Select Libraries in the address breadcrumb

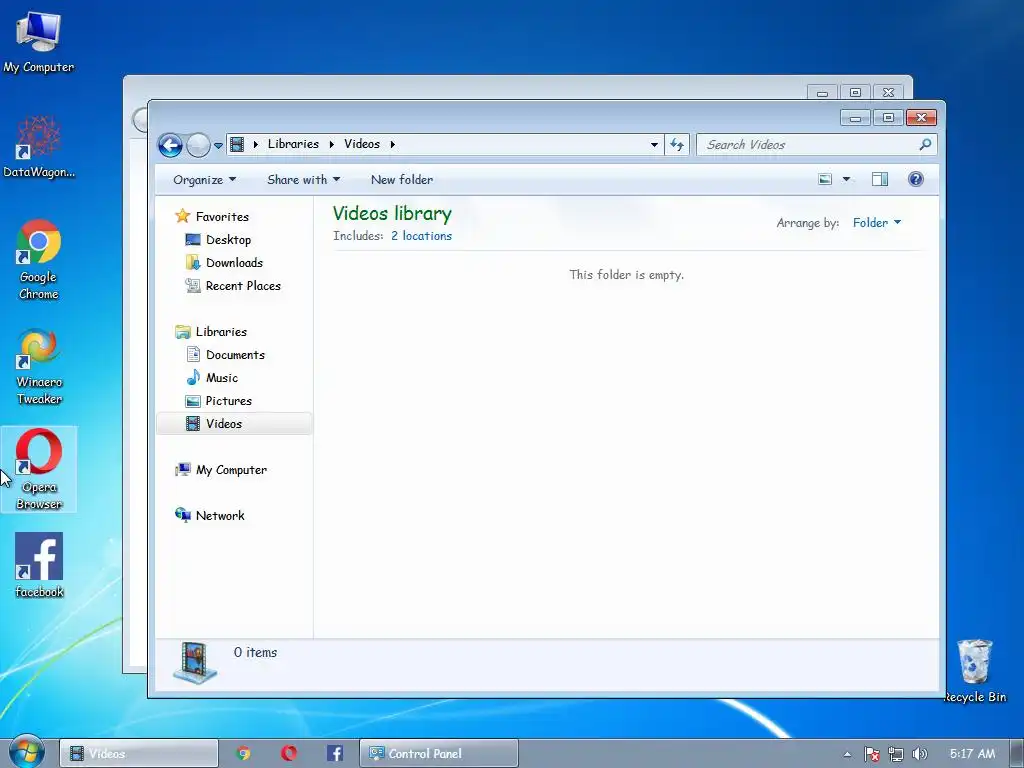293,144
